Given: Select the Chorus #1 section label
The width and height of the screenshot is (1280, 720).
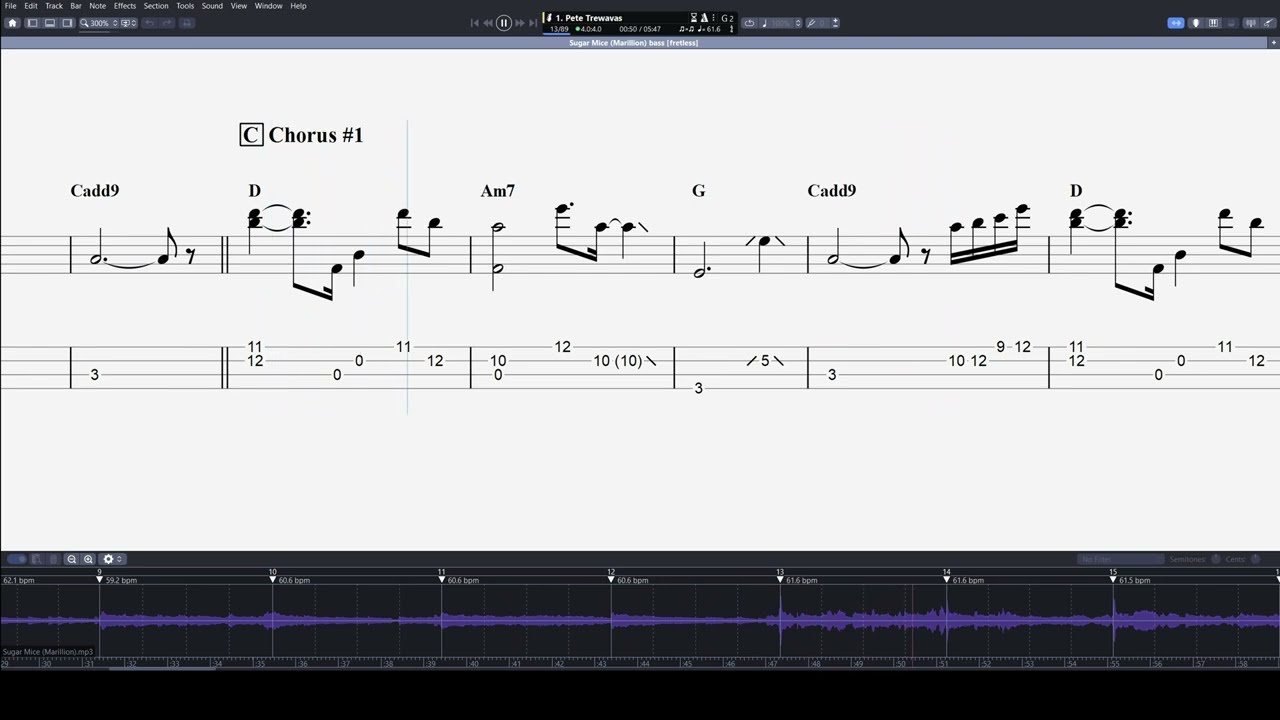Looking at the screenshot, I should click(x=302, y=135).
